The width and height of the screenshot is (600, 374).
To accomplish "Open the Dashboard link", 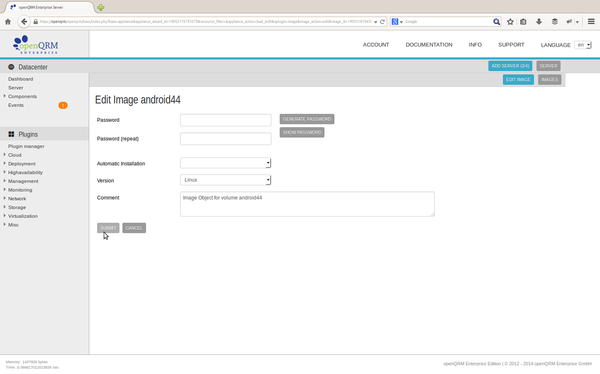I will (x=20, y=79).
